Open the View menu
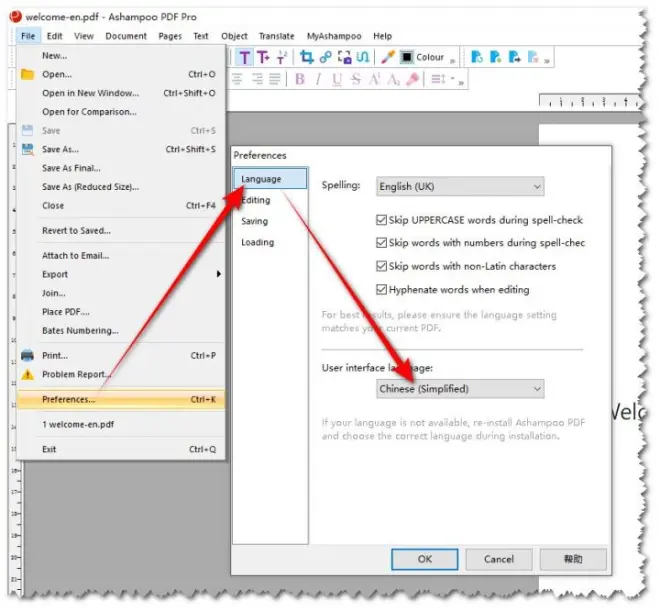The image size is (660, 611). tap(84, 36)
